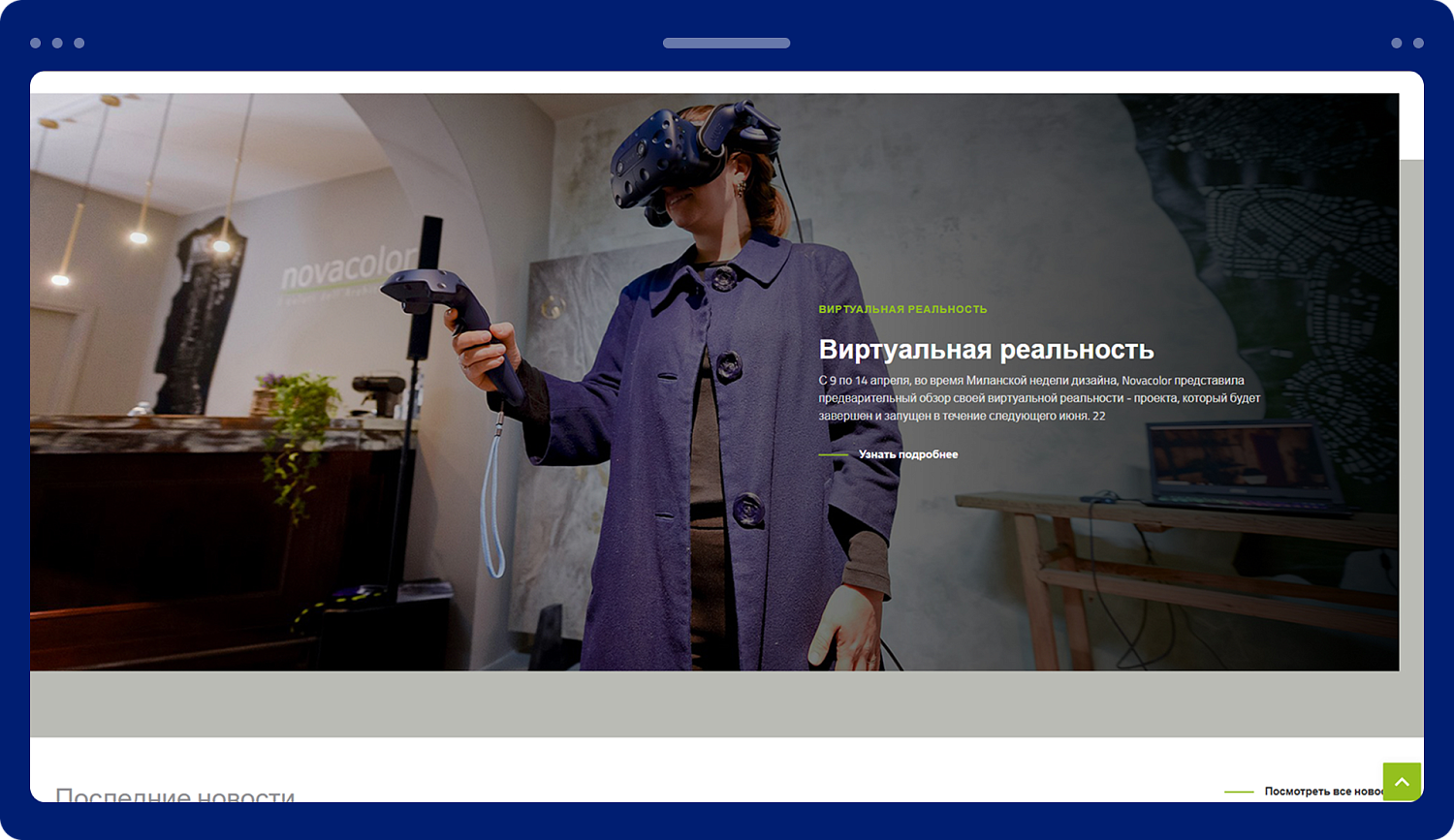Click the leftmost dot in window top-left

point(36,43)
